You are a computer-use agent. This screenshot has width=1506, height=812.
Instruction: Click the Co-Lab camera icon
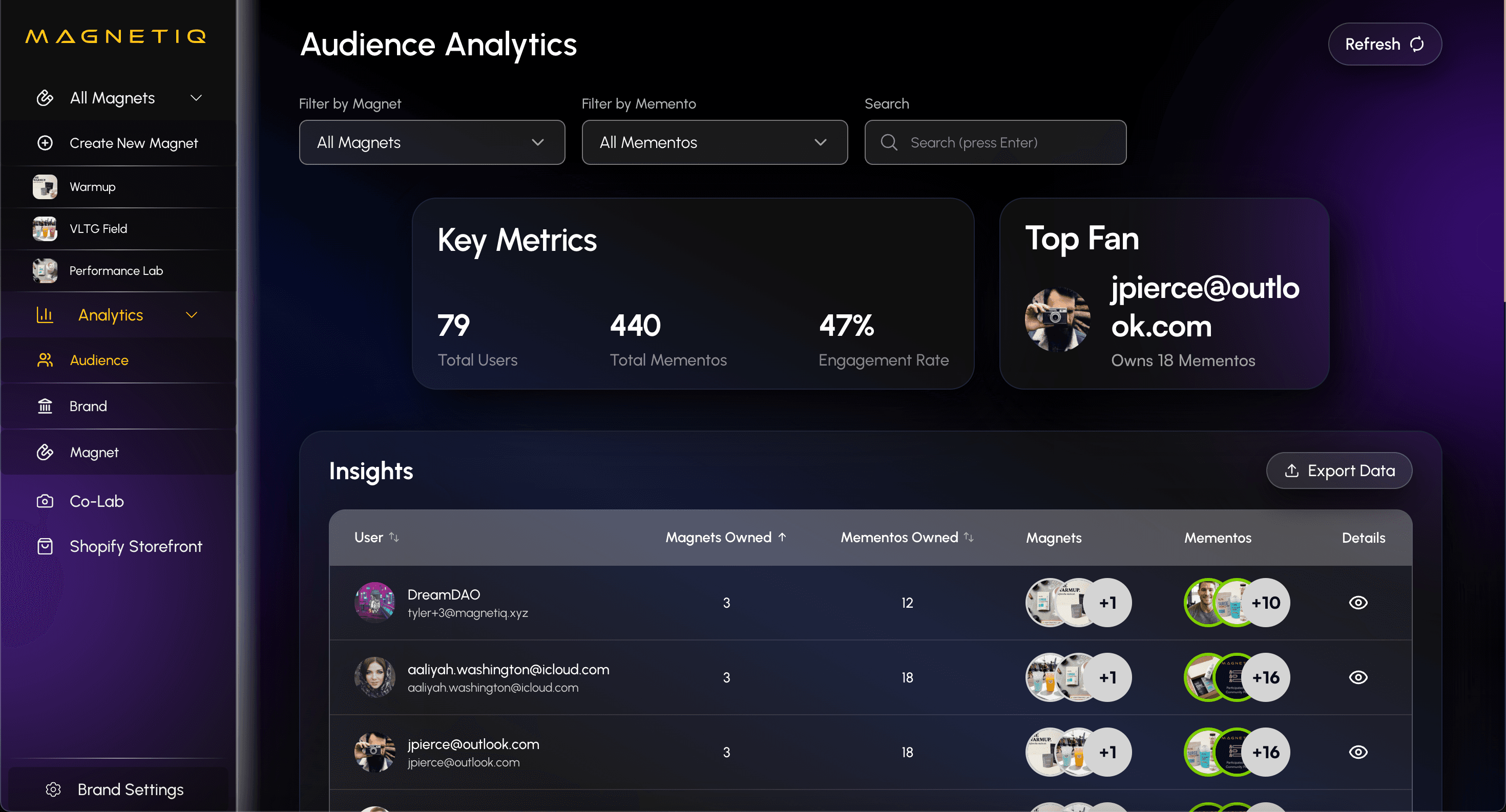45,501
